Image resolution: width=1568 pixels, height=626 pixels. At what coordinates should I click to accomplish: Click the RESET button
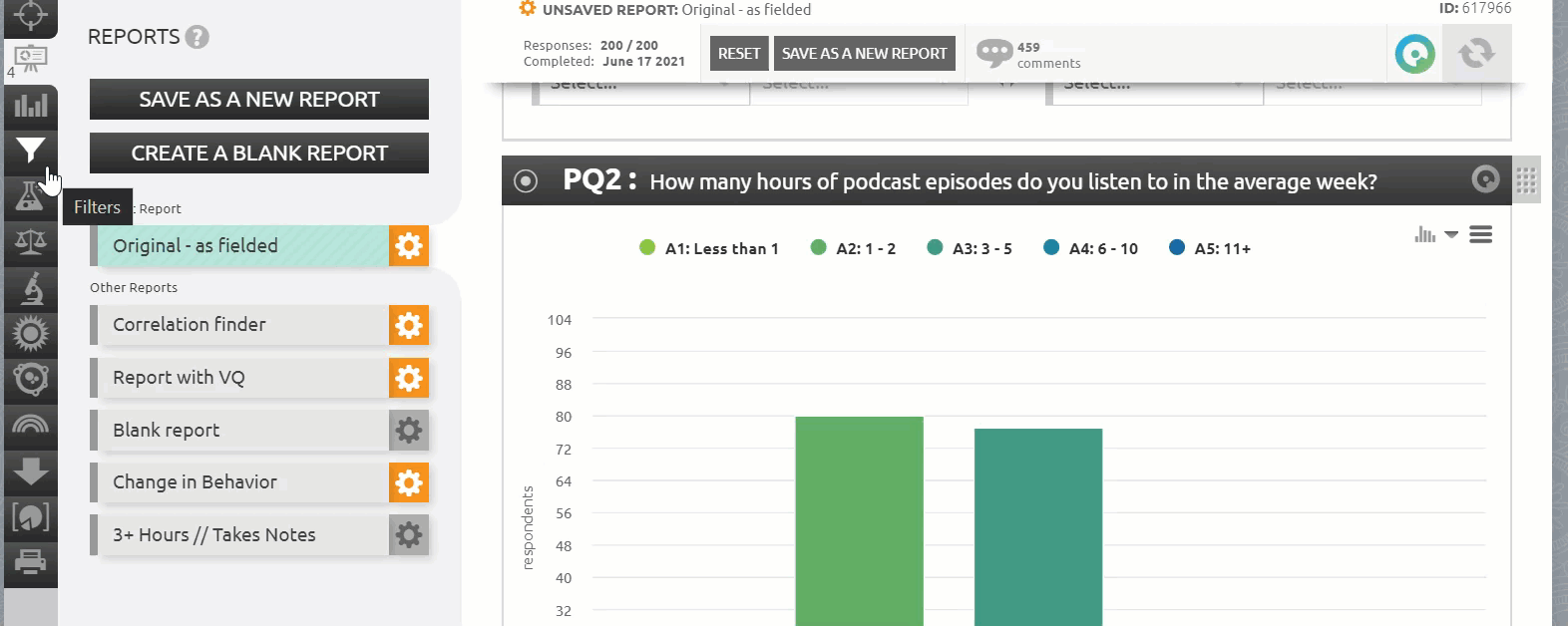(739, 54)
